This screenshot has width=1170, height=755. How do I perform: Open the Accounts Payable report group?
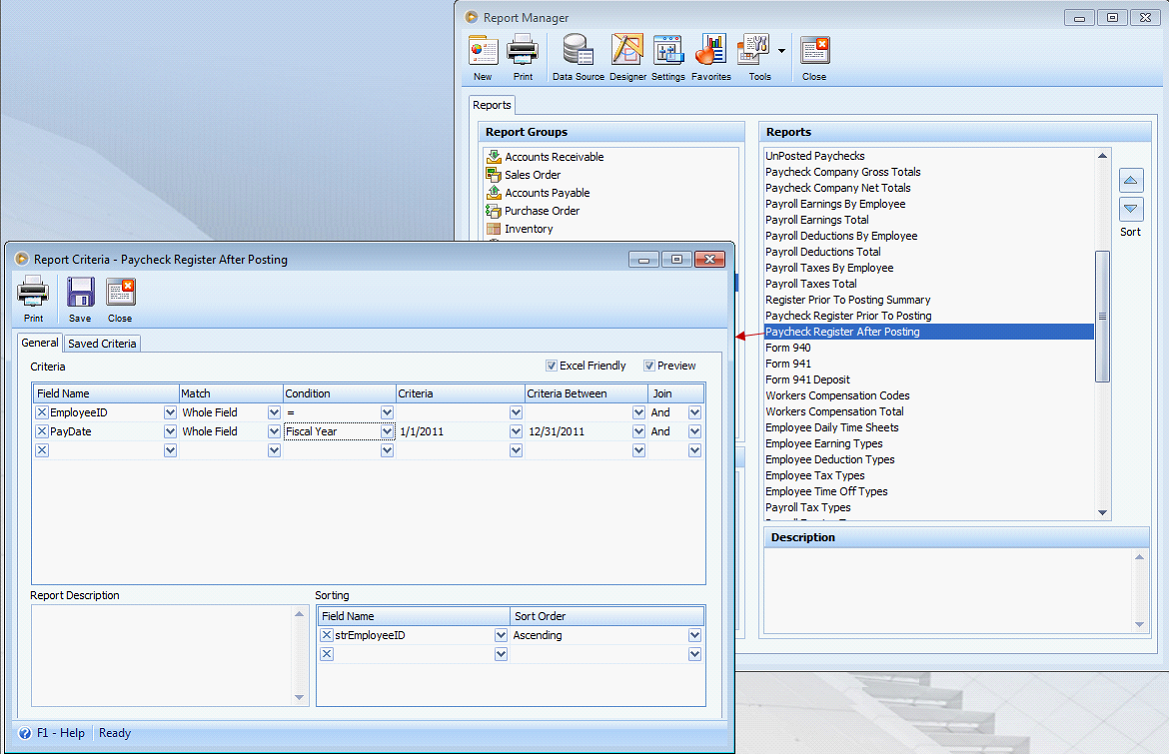tap(547, 193)
